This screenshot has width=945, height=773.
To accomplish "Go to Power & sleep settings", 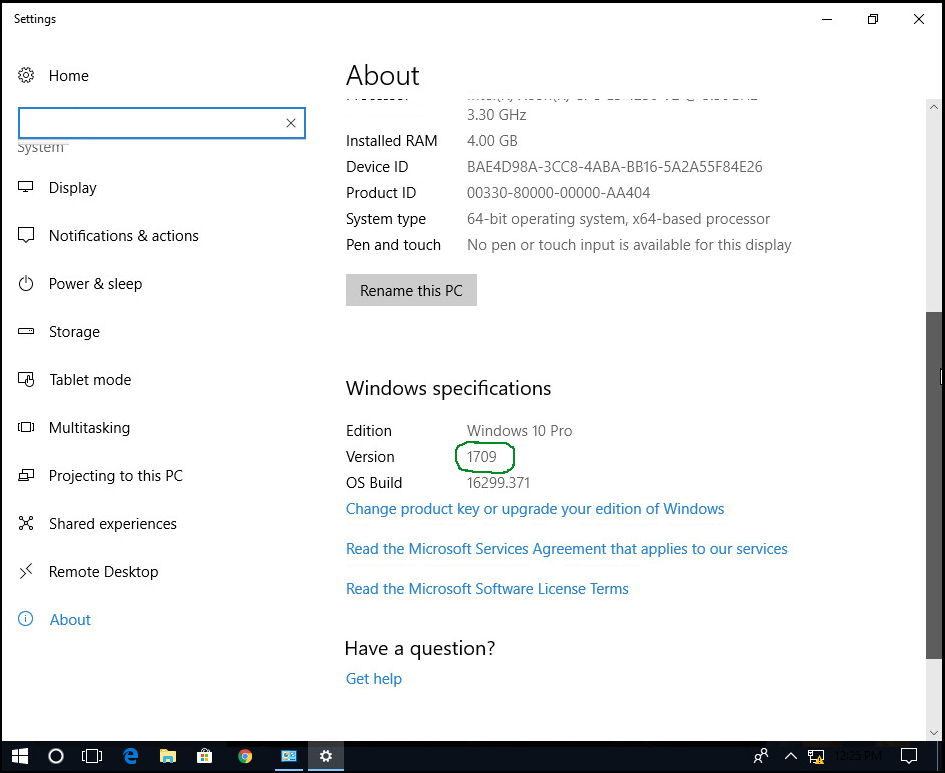I will tap(95, 283).
